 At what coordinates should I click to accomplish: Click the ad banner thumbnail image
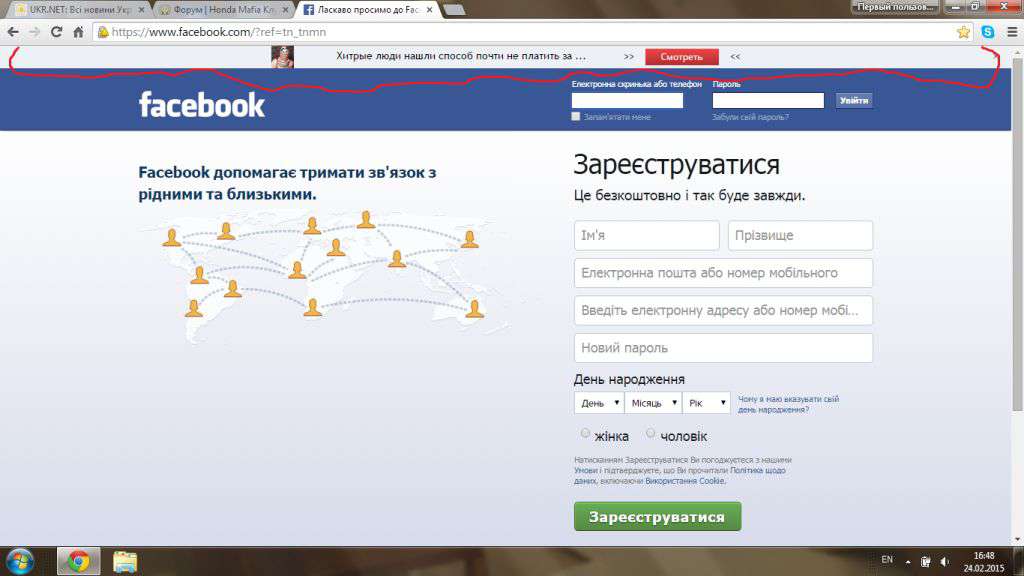(x=282, y=57)
